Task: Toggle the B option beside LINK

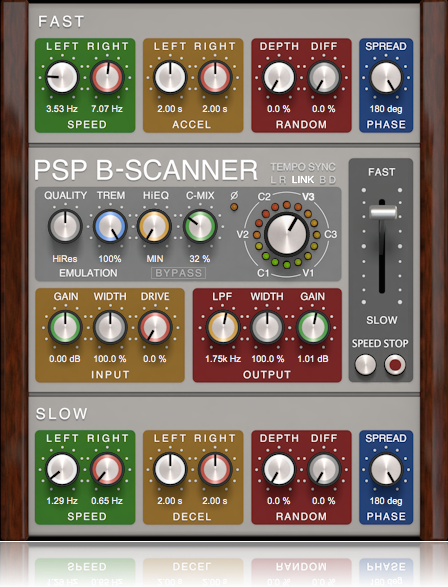Action: coord(323,180)
